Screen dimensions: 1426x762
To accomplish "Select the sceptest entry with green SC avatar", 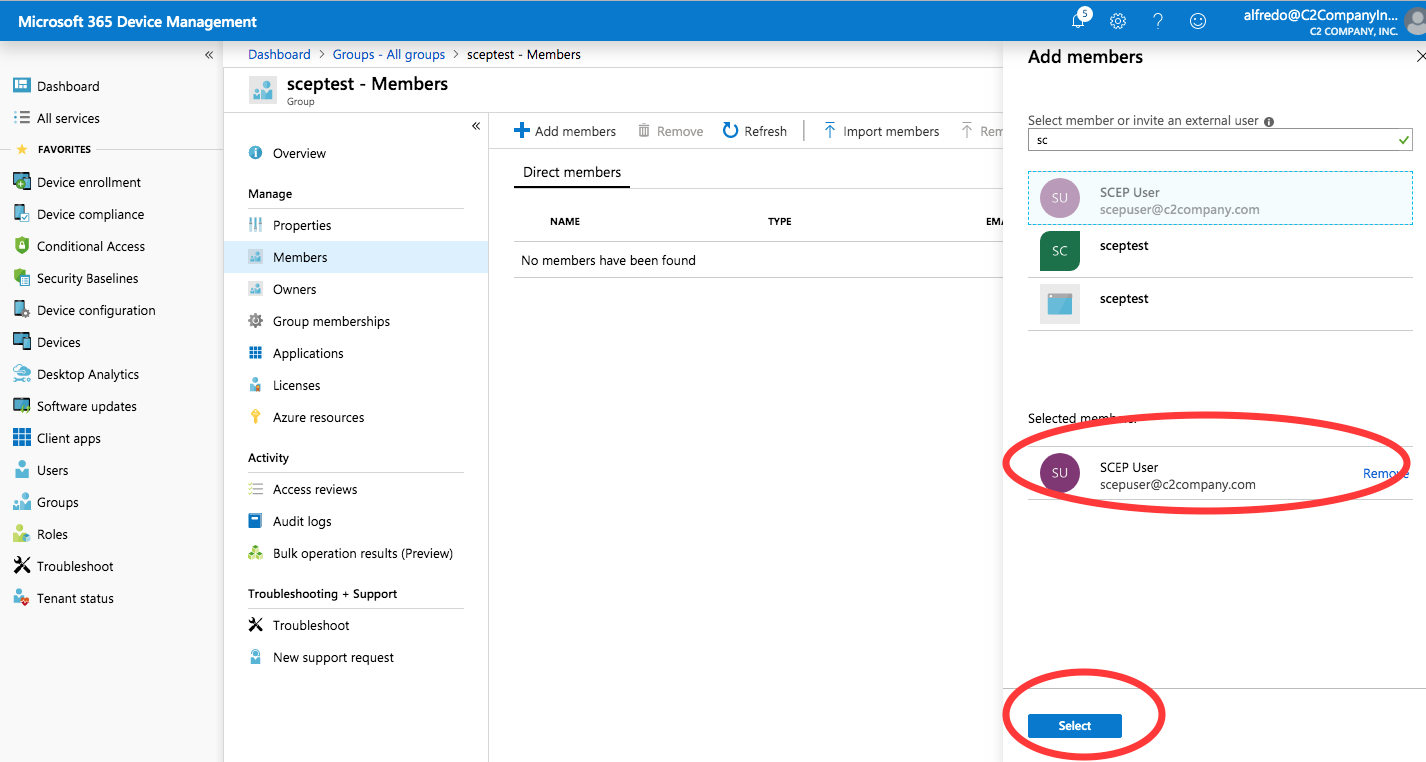I will [x=1124, y=246].
